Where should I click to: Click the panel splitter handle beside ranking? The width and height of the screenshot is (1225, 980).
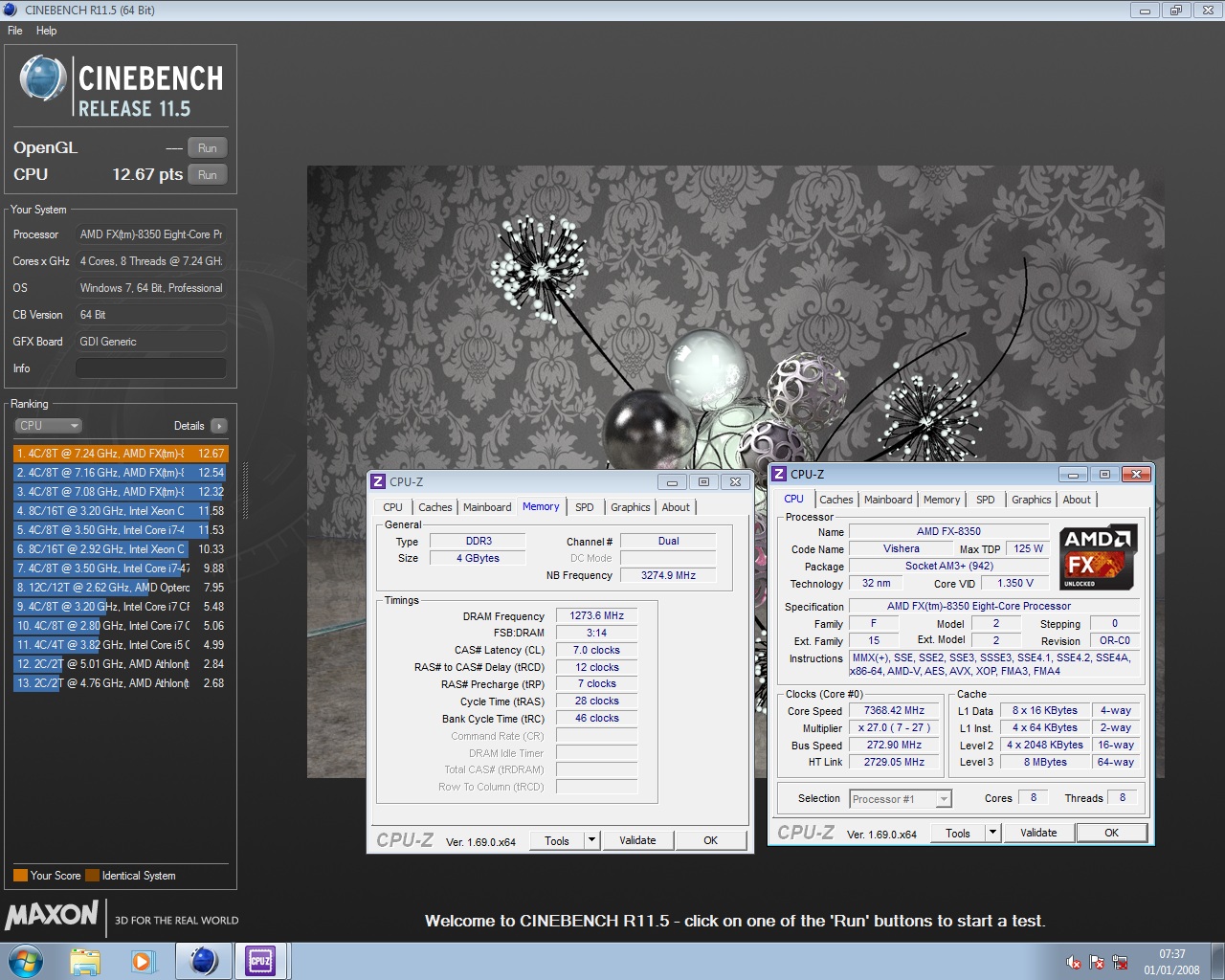(245, 490)
